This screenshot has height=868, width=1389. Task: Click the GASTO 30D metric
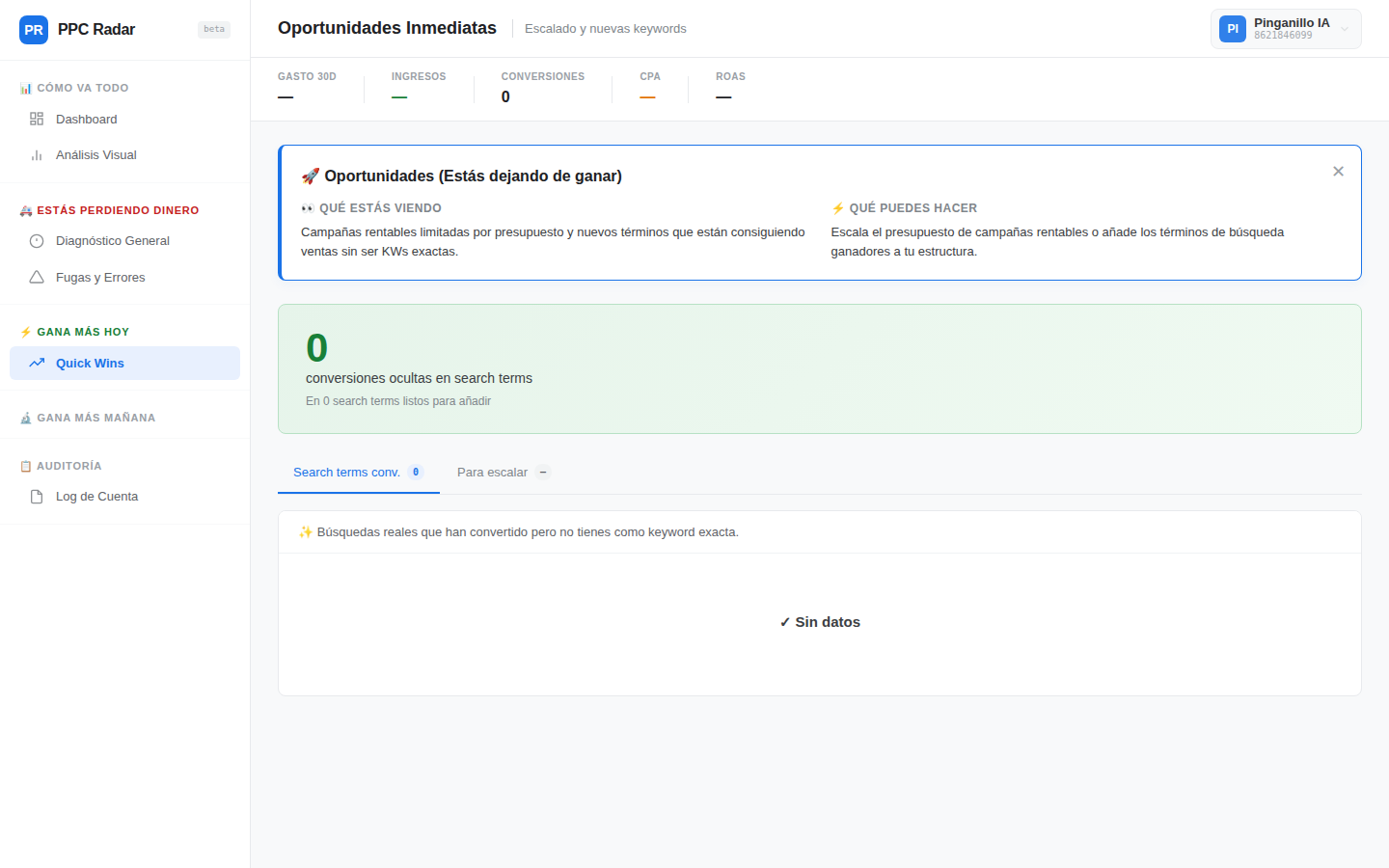pos(307,88)
